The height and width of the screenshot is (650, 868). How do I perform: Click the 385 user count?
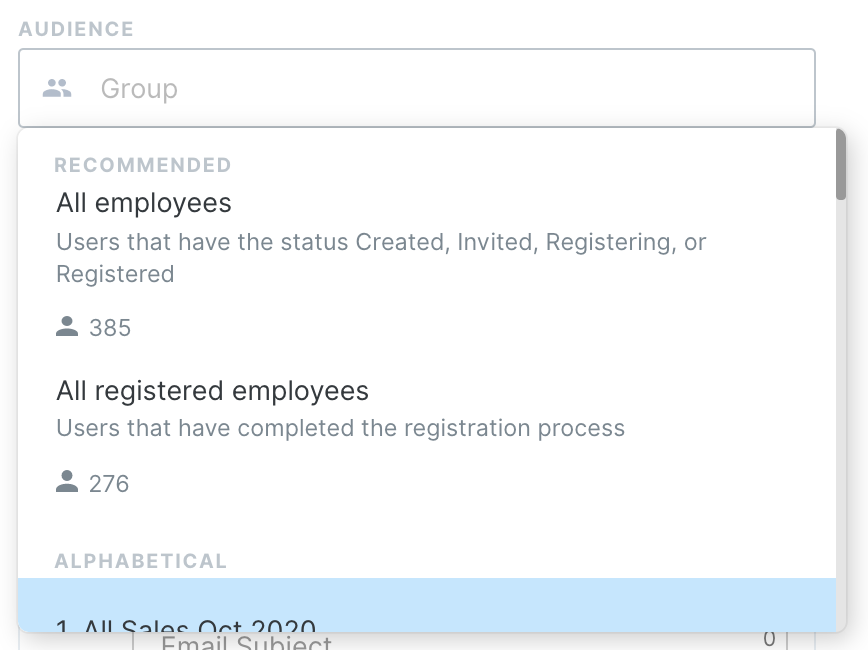[110, 328]
